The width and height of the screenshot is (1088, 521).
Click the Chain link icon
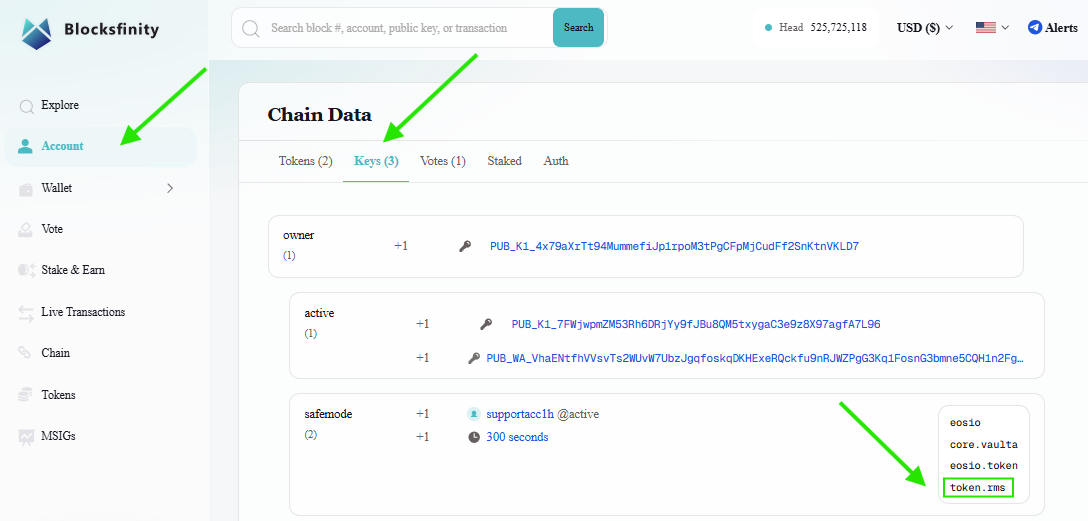[25, 353]
